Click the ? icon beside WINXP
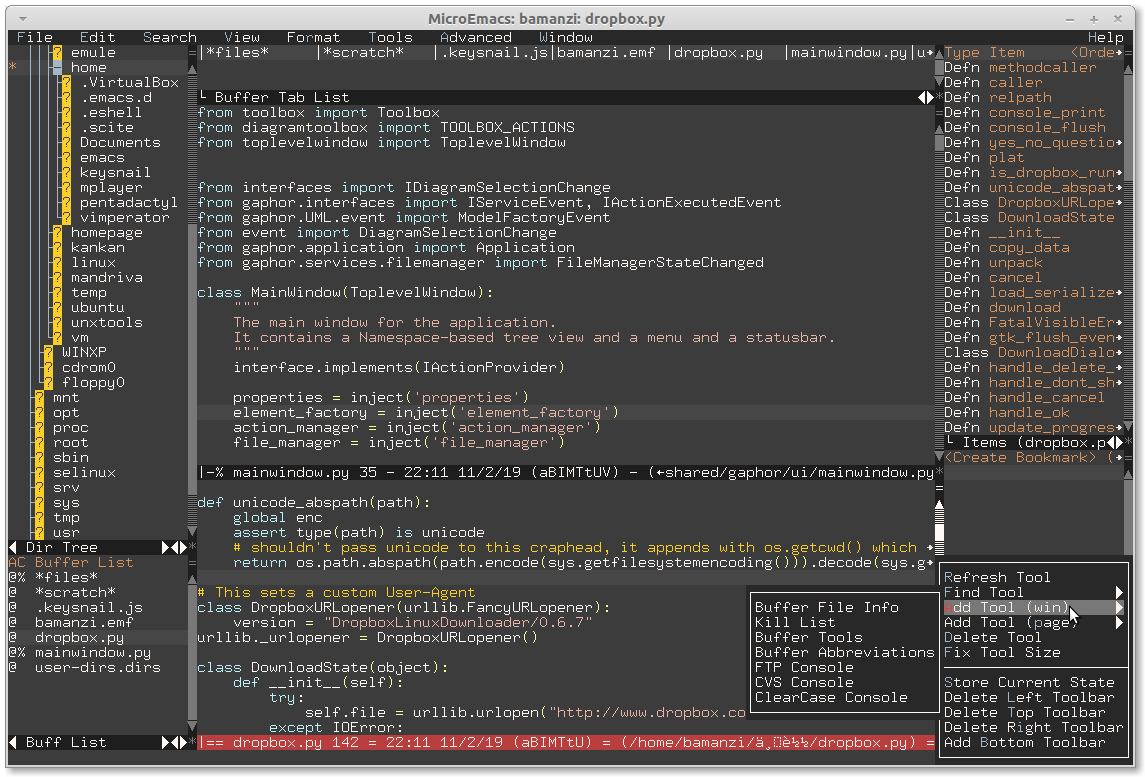 tap(48, 353)
